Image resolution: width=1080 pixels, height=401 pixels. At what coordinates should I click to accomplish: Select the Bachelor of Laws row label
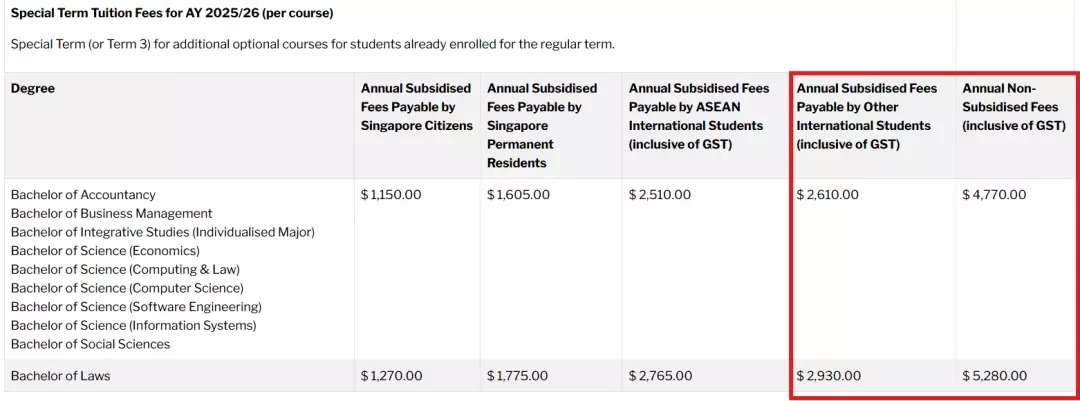(x=61, y=376)
